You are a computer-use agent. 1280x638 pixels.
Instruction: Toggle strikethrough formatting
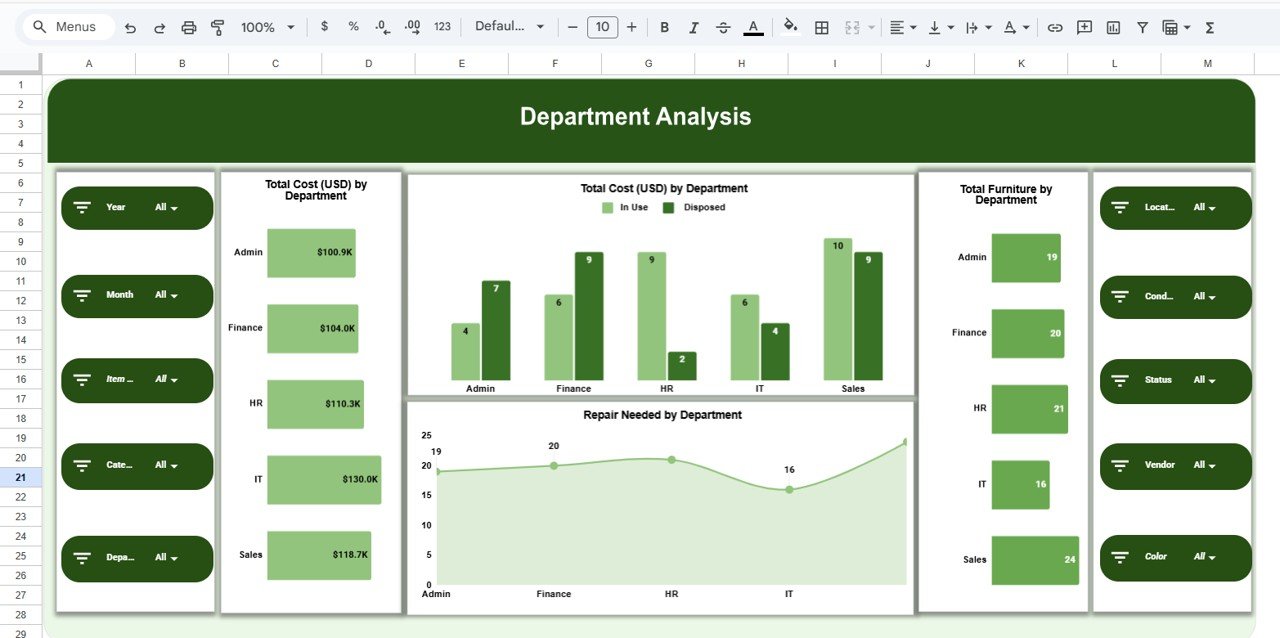coord(723,27)
